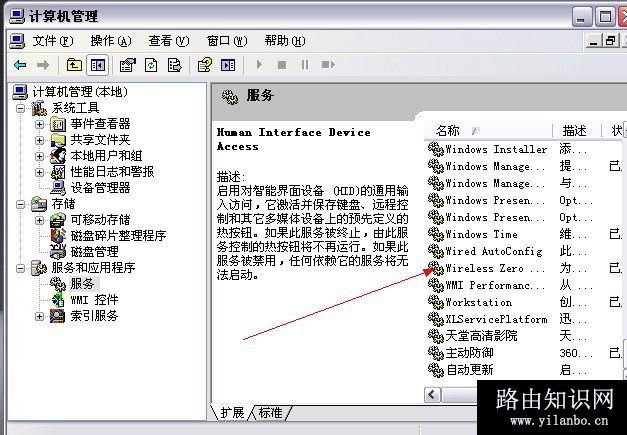Viewport: 627px width, 435px height.
Task: Collapse the 存储 tree node
Action: pyautogui.click(x=20, y=204)
